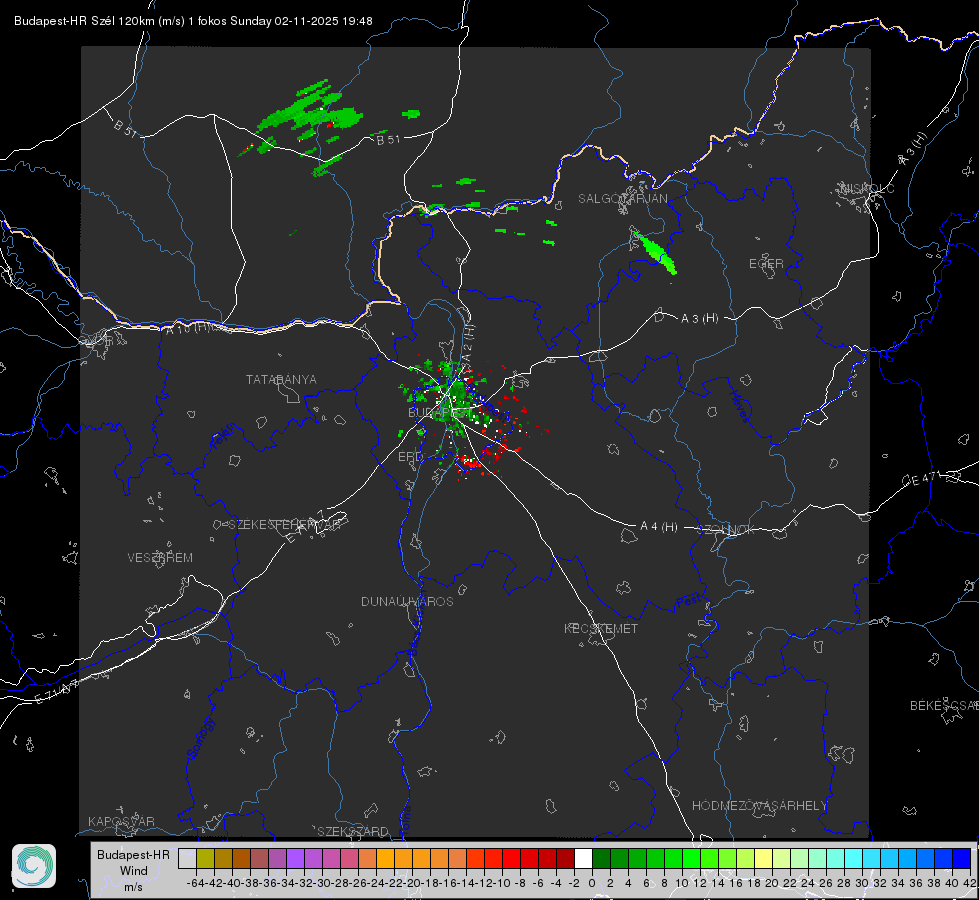Click the small green echo right of the big cluster
This screenshot has width=979, height=900.
[411, 114]
